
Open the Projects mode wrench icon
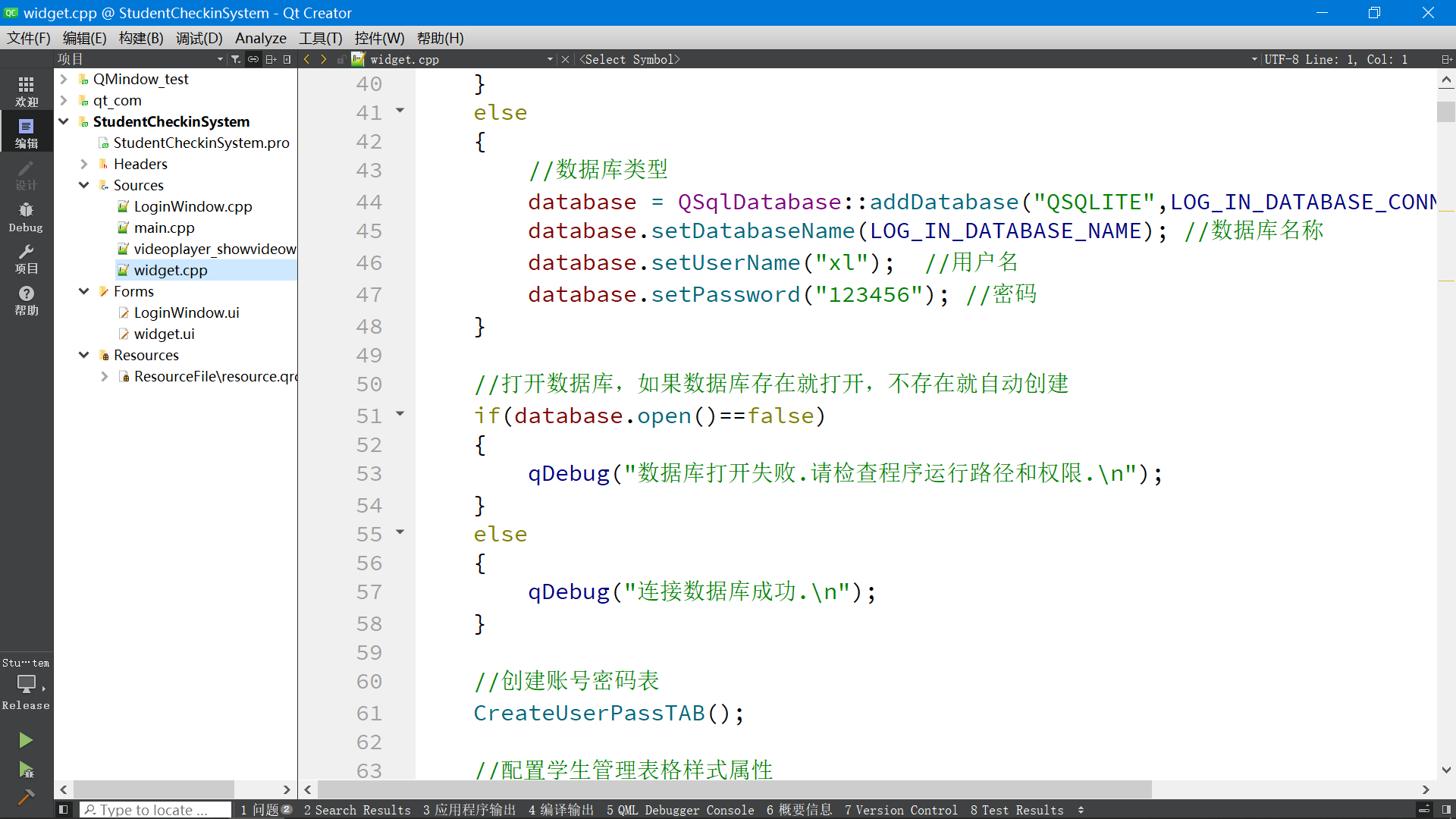[26, 259]
